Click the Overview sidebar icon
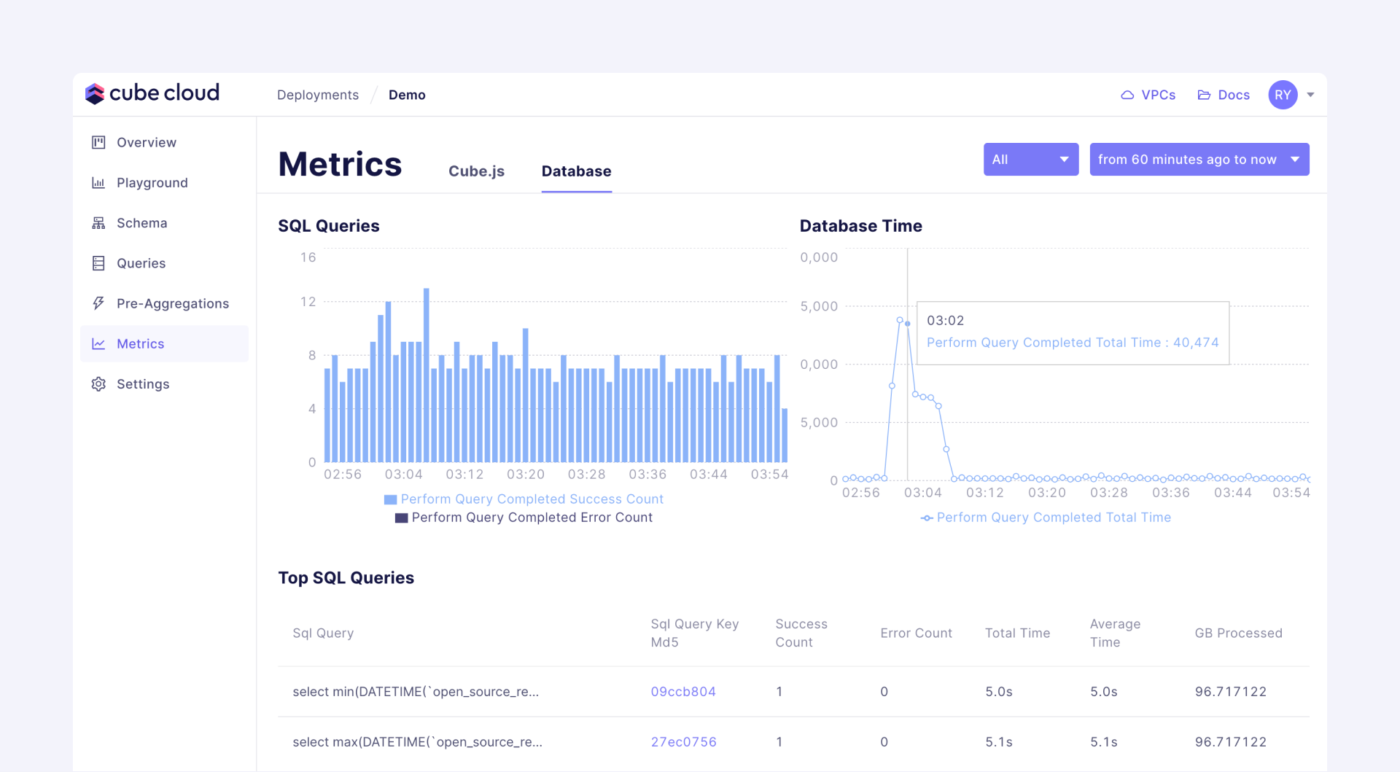The image size is (1400, 772). coord(98,143)
